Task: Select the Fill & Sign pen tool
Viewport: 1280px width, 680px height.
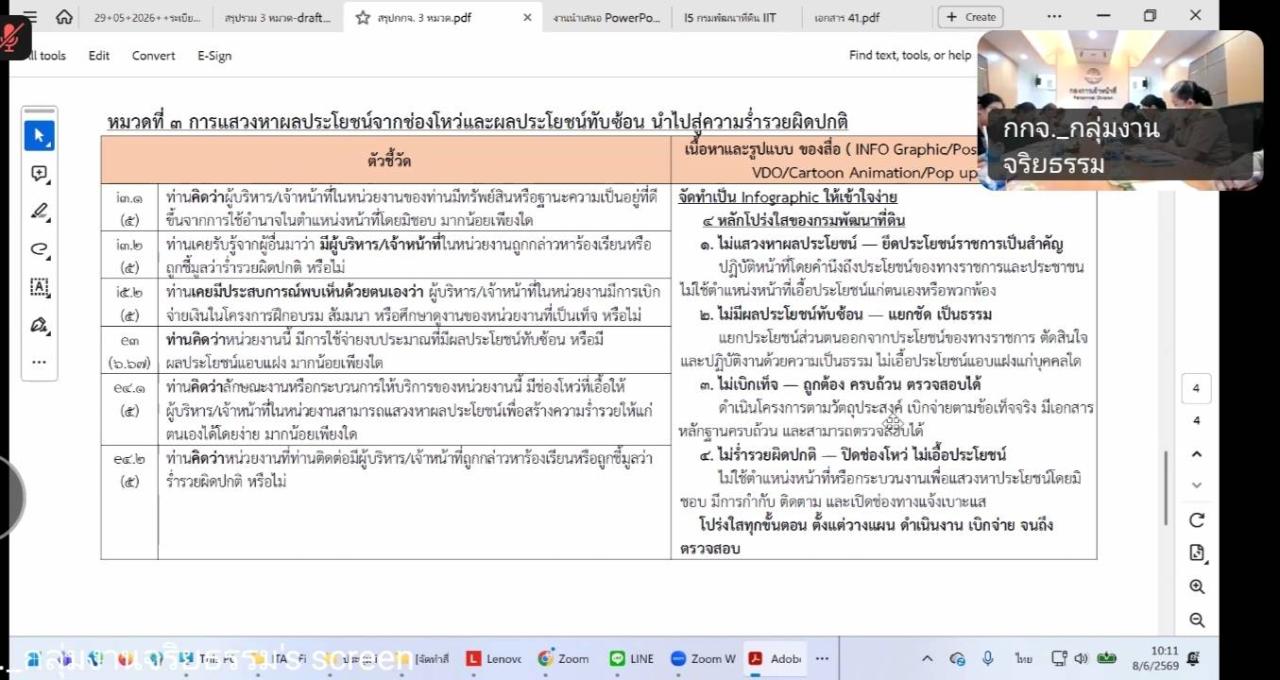Action: click(x=40, y=324)
